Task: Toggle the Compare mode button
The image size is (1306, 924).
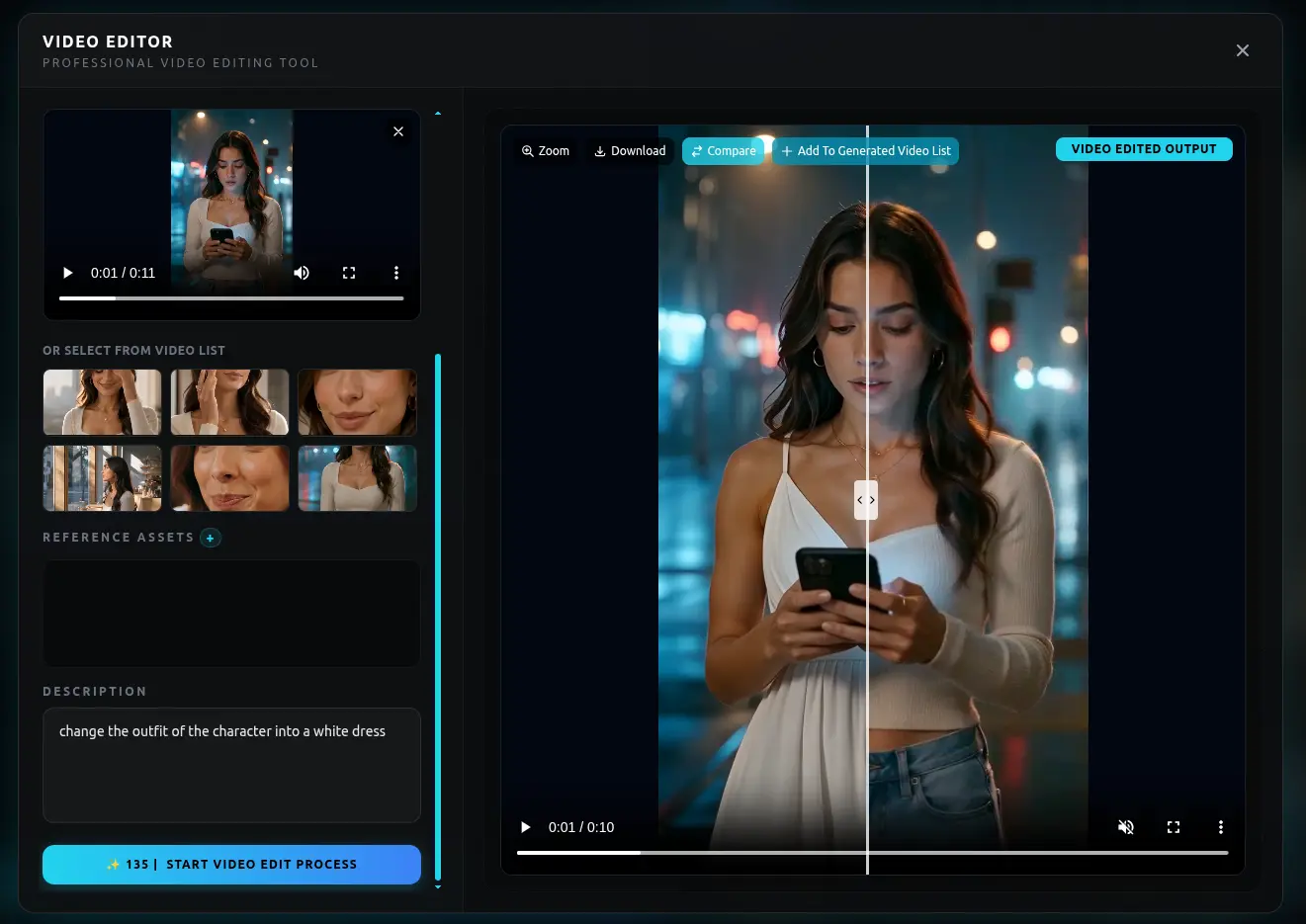Action: (723, 151)
